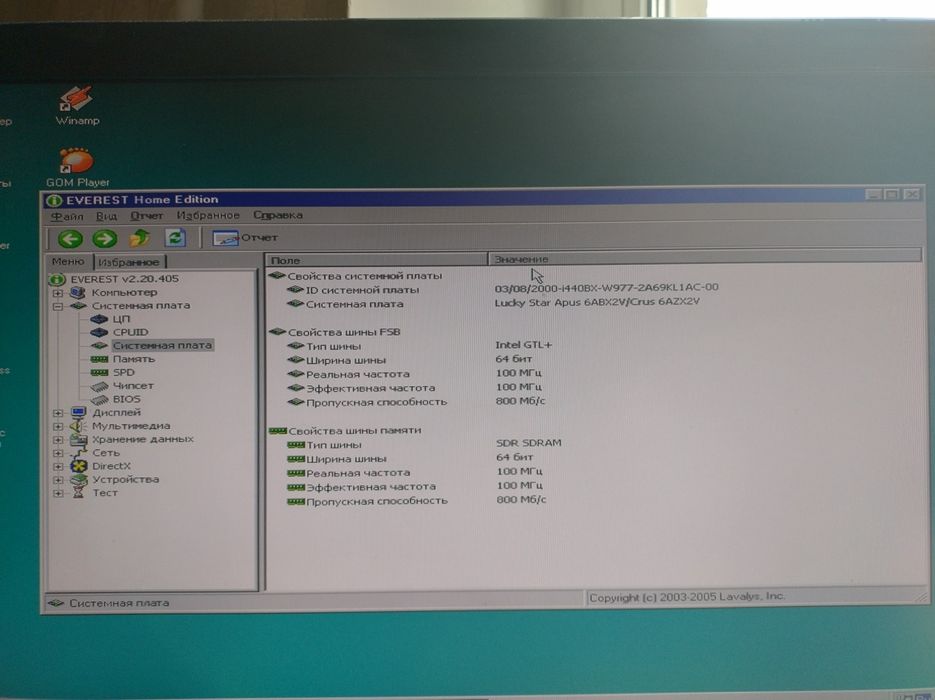Click the Значение column header

(705, 258)
